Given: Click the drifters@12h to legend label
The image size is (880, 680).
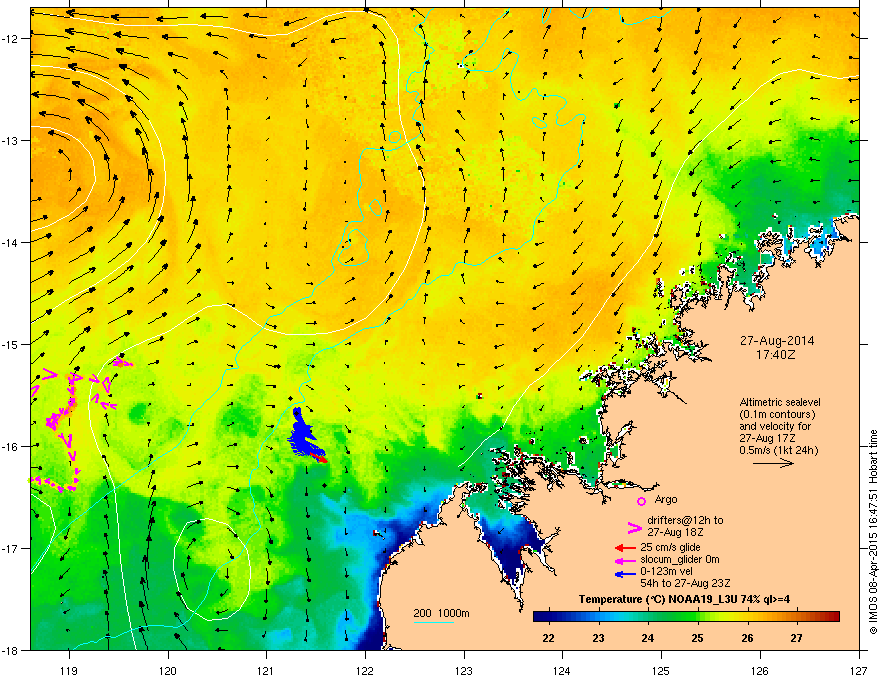Looking at the screenshot, I should click(685, 520).
